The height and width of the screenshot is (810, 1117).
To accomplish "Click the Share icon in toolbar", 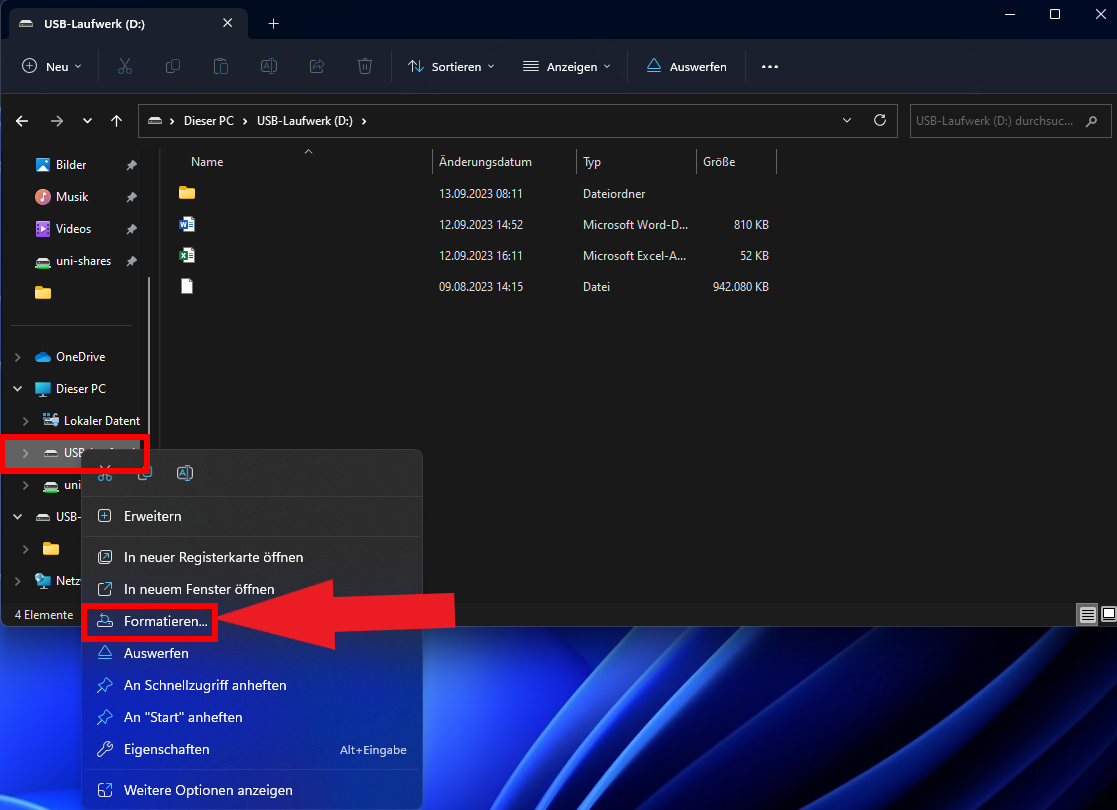I will (317, 66).
